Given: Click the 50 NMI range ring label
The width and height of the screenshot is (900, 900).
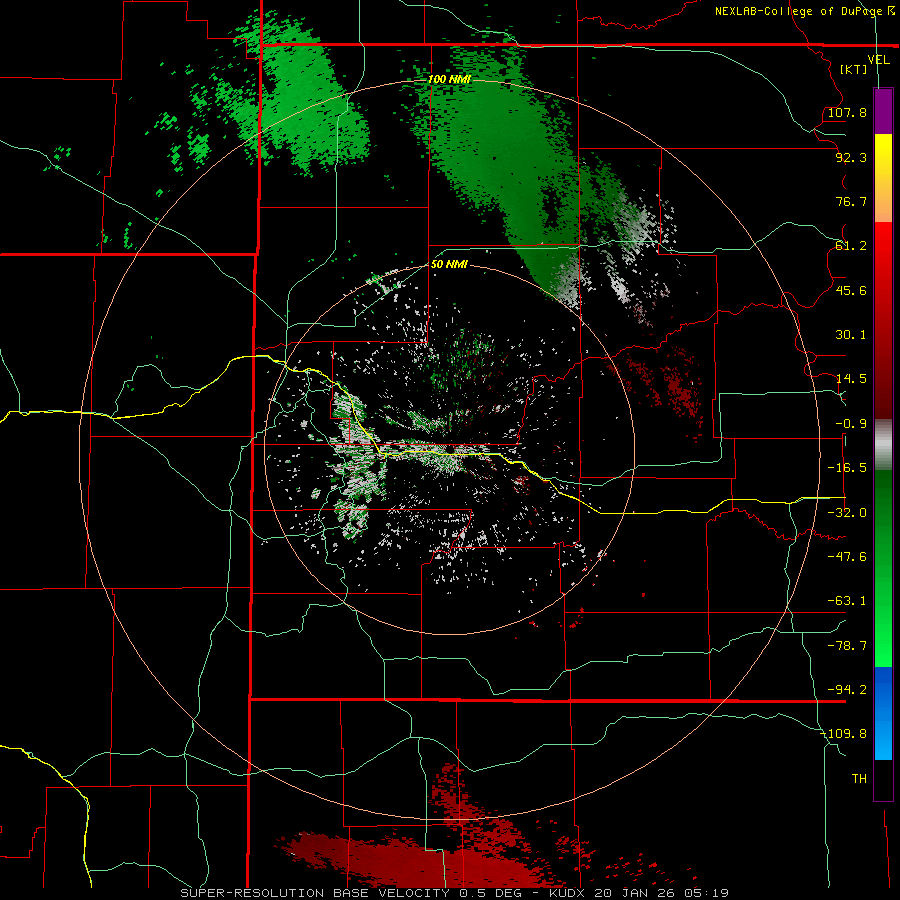Looking at the screenshot, I should [x=449, y=265].
